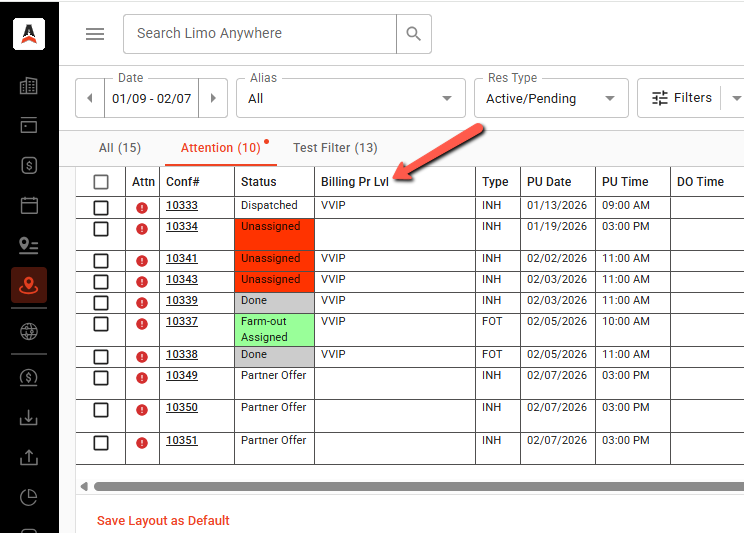Click the horizontal scrollbar under the table
The image size is (744, 533).
[400, 487]
